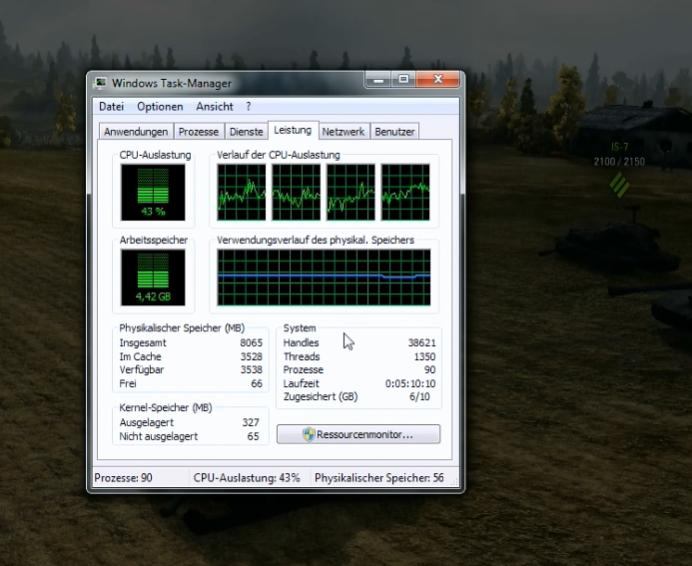Minimize the Task-Manager window
The height and width of the screenshot is (566, 692).
coord(378,80)
